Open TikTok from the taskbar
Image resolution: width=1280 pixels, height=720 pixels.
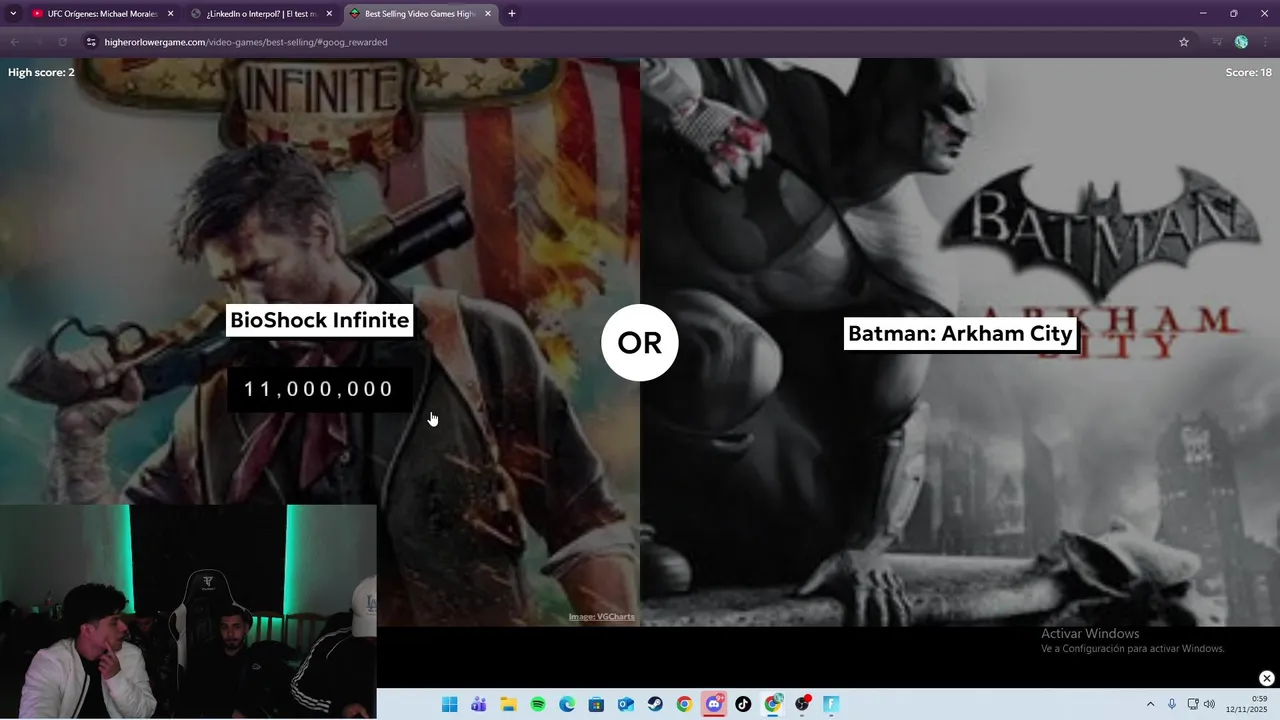(x=743, y=704)
